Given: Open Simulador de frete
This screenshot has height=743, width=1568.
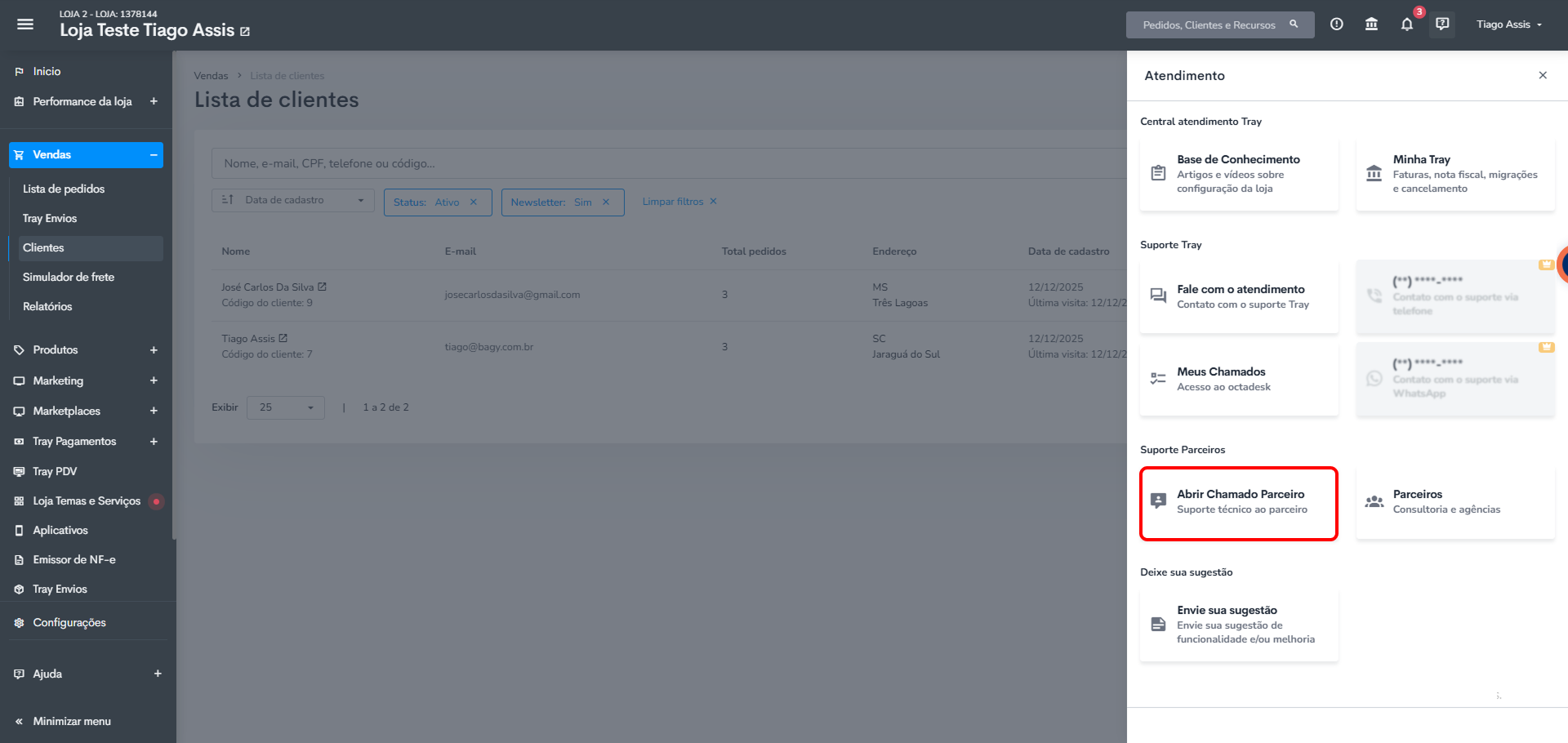Looking at the screenshot, I should [69, 277].
